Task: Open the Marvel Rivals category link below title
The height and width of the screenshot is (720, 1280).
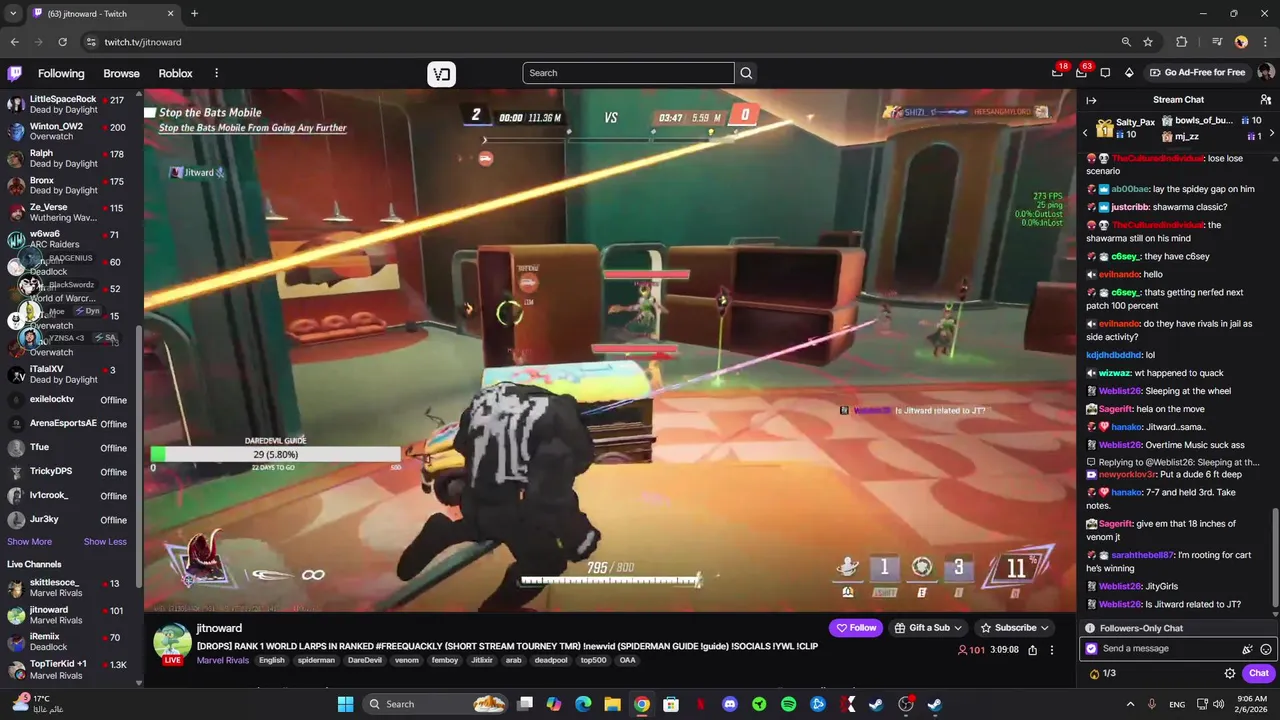Action: [x=223, y=660]
